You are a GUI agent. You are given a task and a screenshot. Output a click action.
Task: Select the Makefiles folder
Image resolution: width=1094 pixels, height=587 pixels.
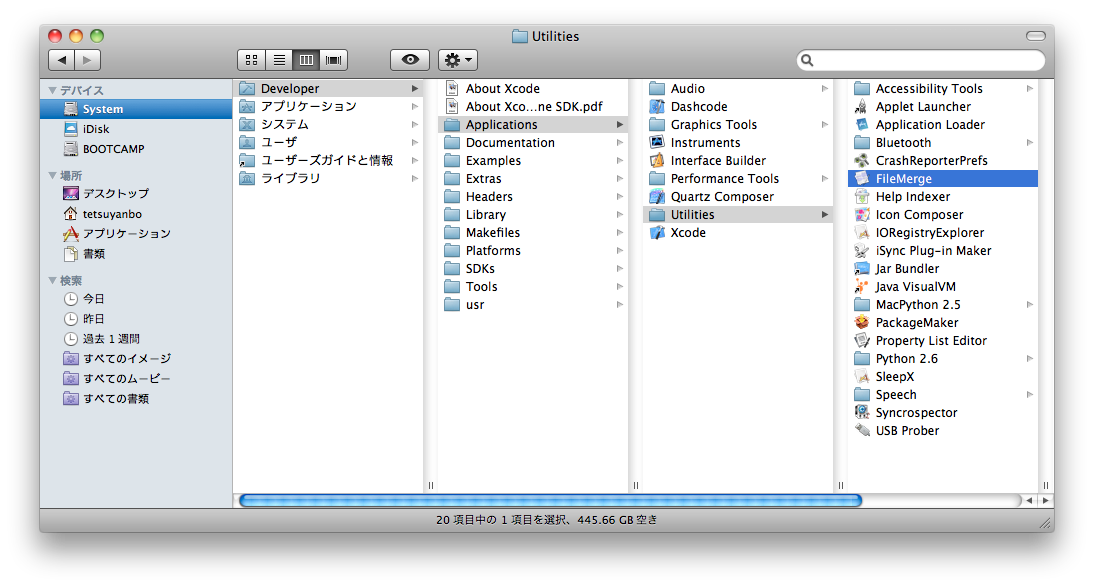pyautogui.click(x=533, y=232)
